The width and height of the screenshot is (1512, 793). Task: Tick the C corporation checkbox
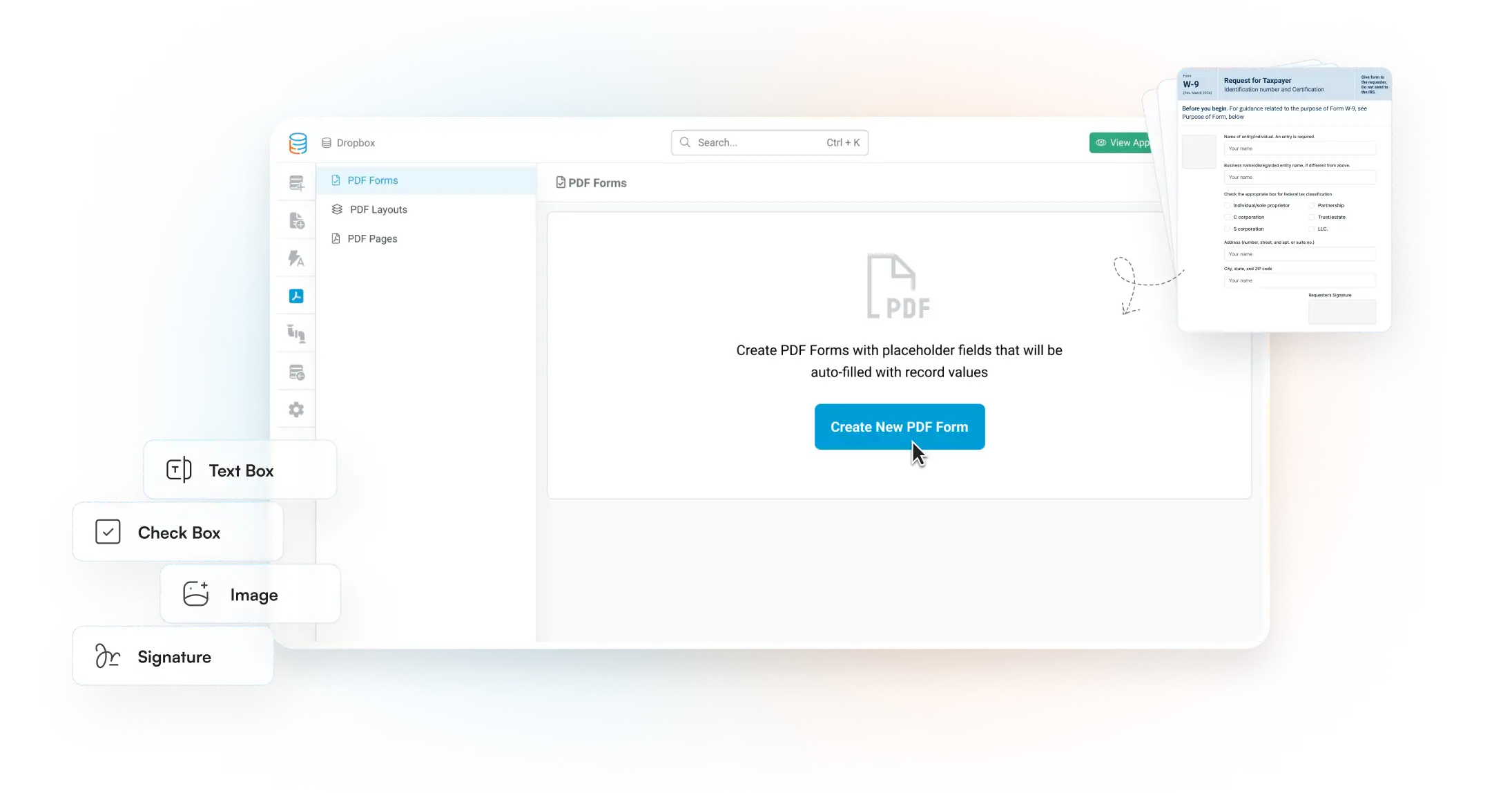pos(1228,218)
